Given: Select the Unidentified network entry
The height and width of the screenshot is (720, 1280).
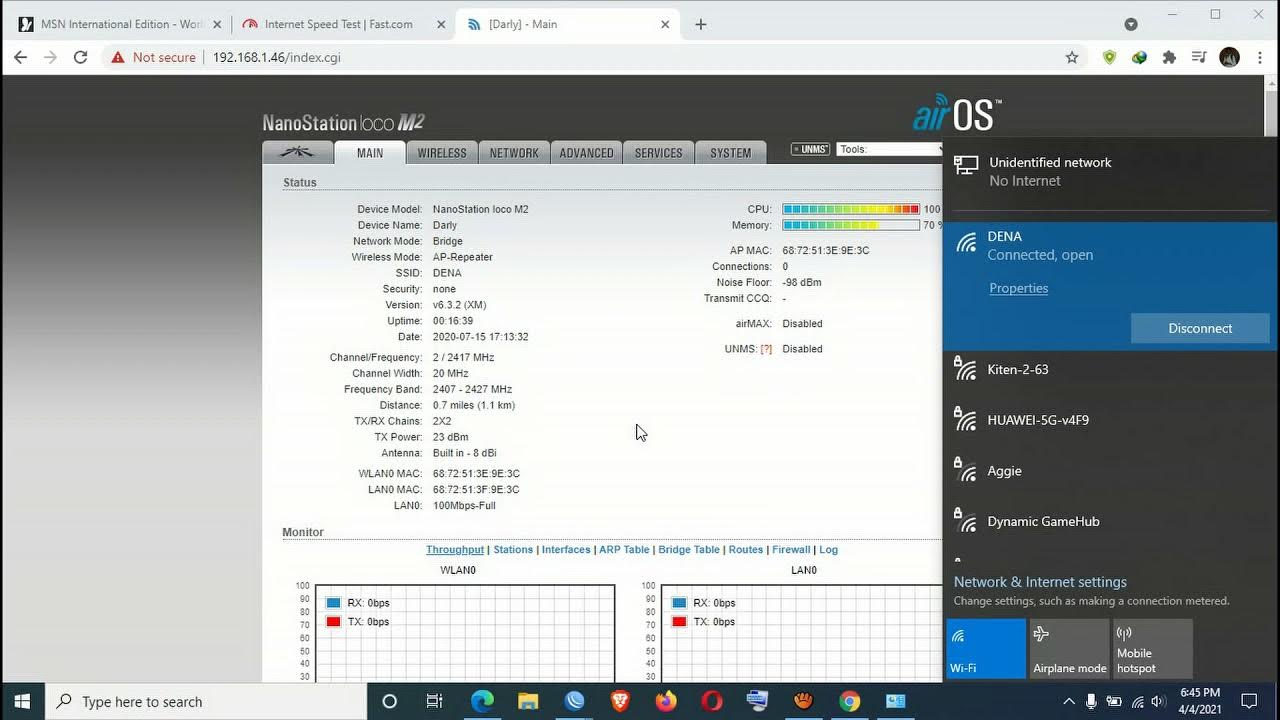Looking at the screenshot, I should (1111, 171).
